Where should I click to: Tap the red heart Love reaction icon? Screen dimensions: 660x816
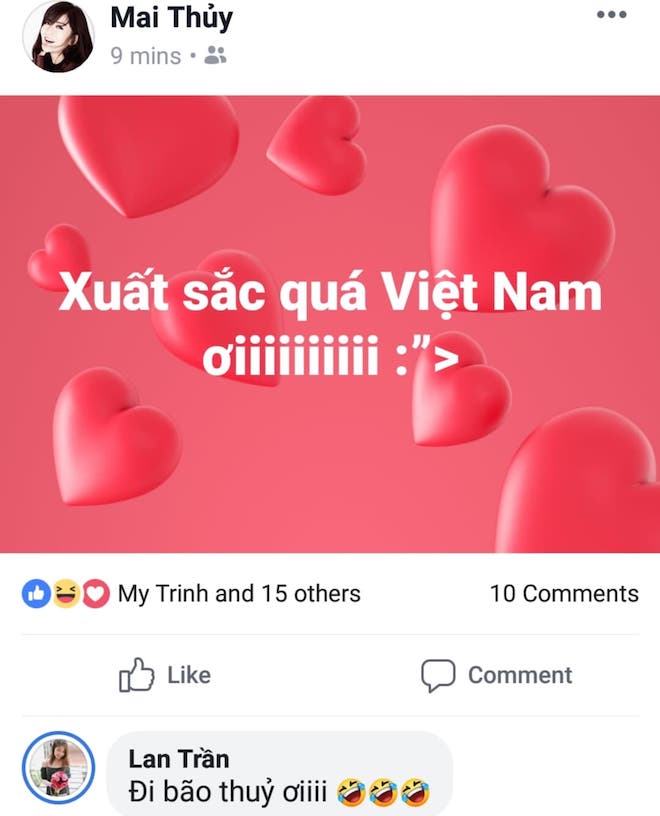pyautogui.click(x=96, y=593)
